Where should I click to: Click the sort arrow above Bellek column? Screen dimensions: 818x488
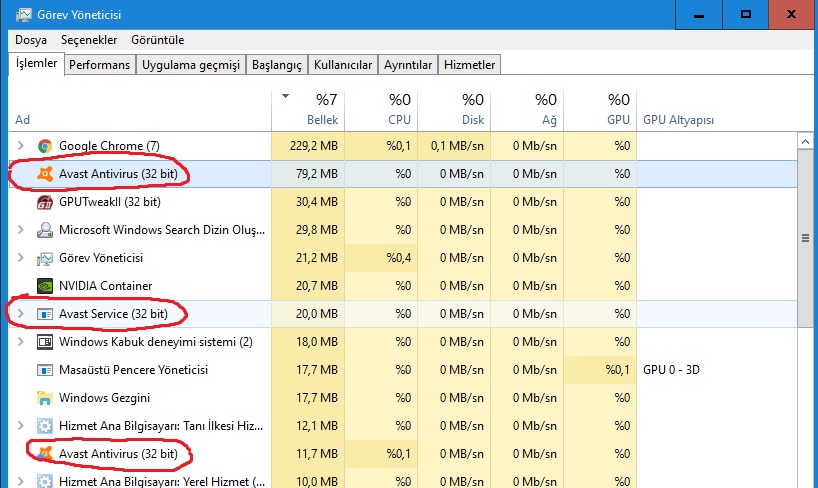285,96
